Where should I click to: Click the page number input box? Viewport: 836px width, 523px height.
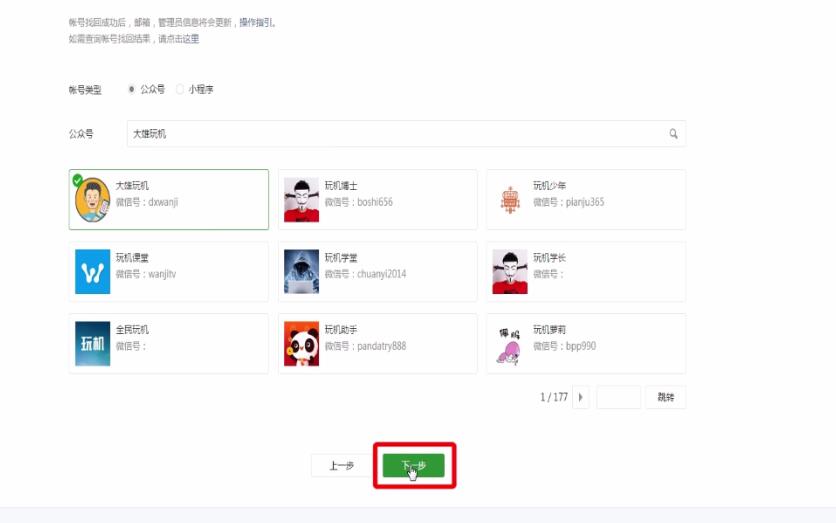point(618,397)
